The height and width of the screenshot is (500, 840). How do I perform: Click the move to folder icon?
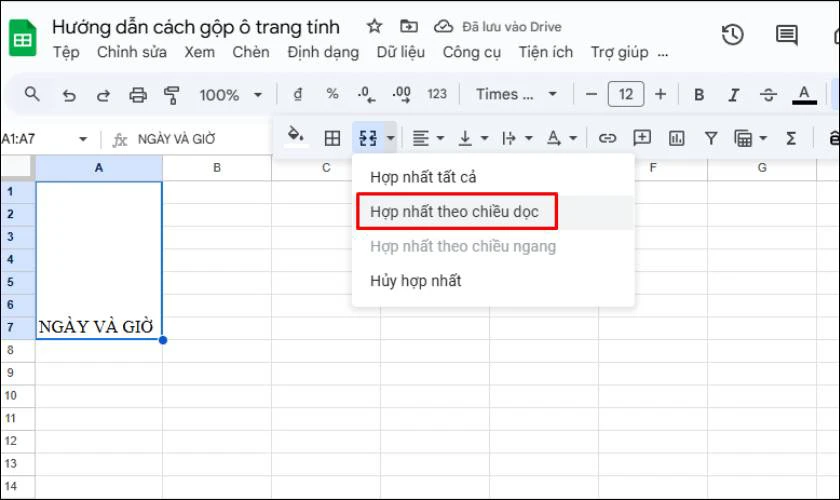[x=409, y=26]
